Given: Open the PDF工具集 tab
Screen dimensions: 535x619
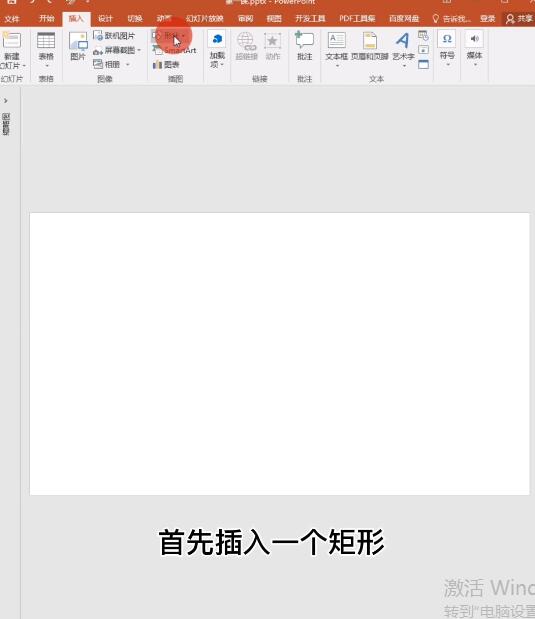Looking at the screenshot, I should [x=357, y=19].
